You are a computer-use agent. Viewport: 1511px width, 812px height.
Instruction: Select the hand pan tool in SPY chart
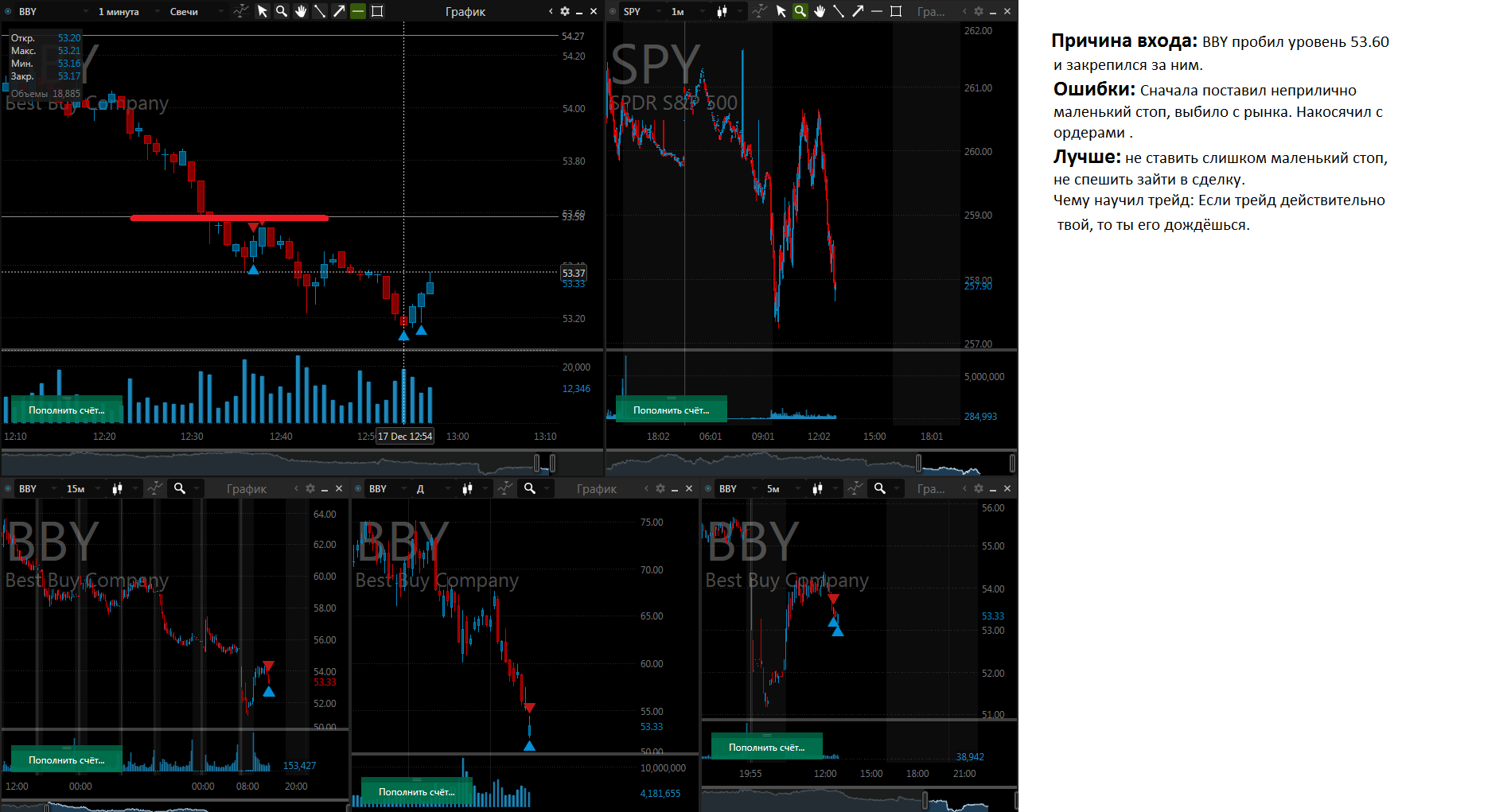point(820,11)
